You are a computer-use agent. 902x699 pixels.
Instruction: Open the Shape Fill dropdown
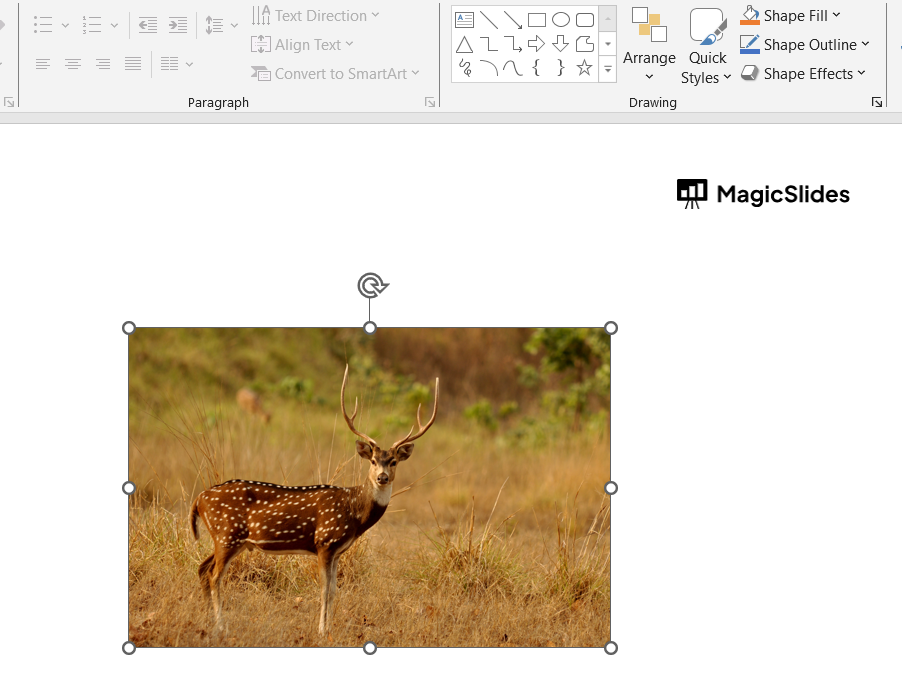coord(836,16)
